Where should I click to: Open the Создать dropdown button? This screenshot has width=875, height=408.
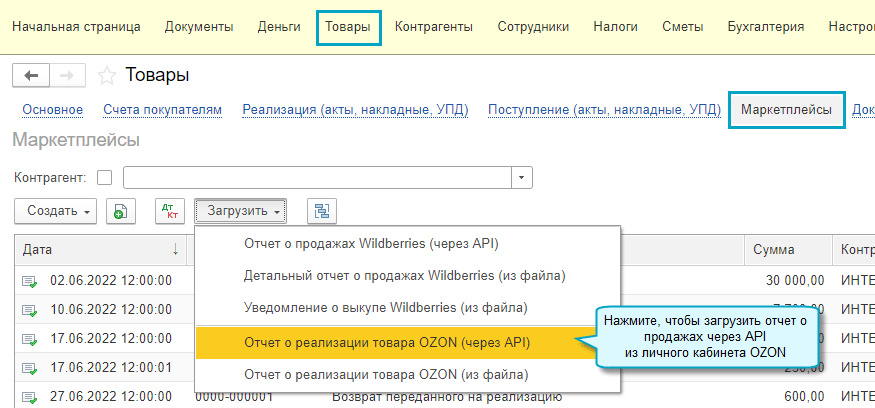click(x=57, y=211)
